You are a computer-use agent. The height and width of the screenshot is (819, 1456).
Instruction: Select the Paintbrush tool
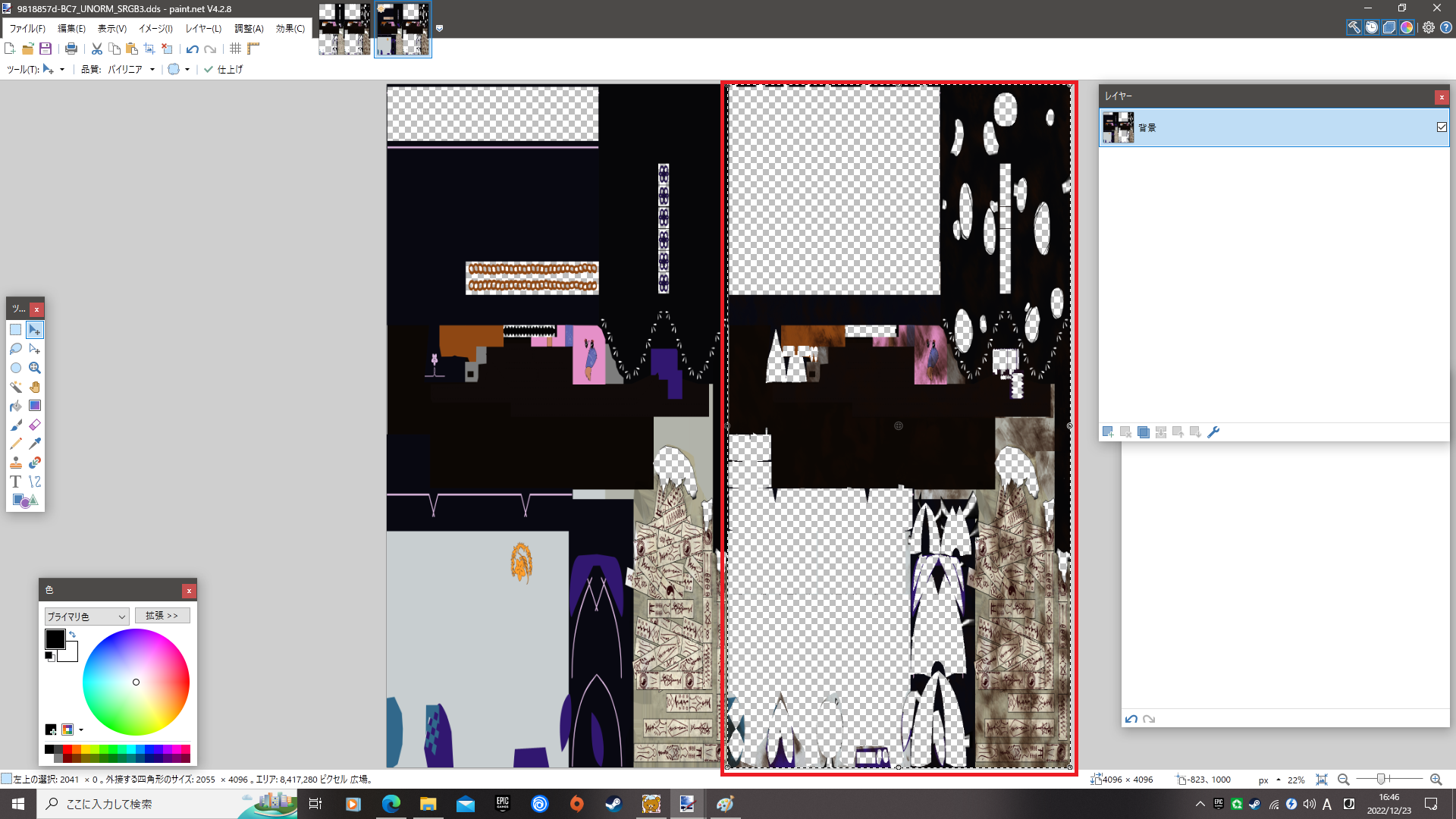point(15,425)
